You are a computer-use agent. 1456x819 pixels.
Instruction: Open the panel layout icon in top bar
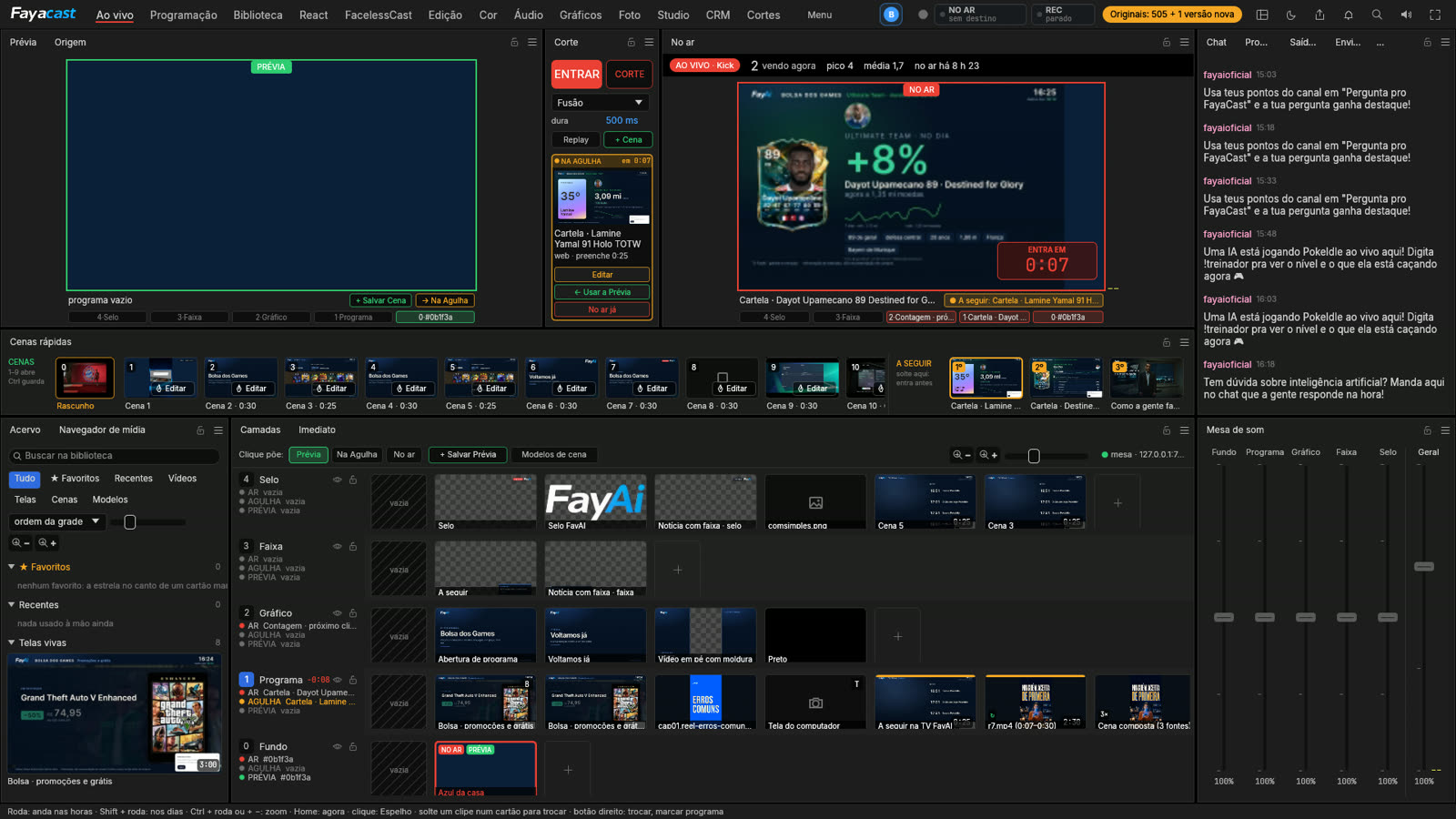click(x=1262, y=15)
